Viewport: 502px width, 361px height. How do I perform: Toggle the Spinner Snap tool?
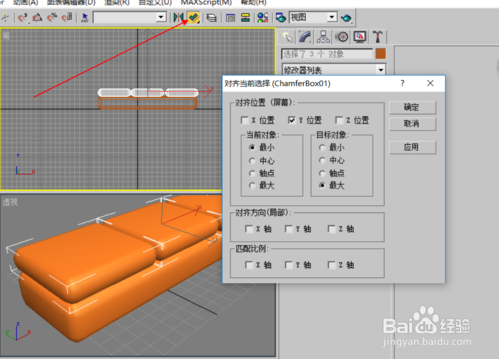(x=67, y=17)
